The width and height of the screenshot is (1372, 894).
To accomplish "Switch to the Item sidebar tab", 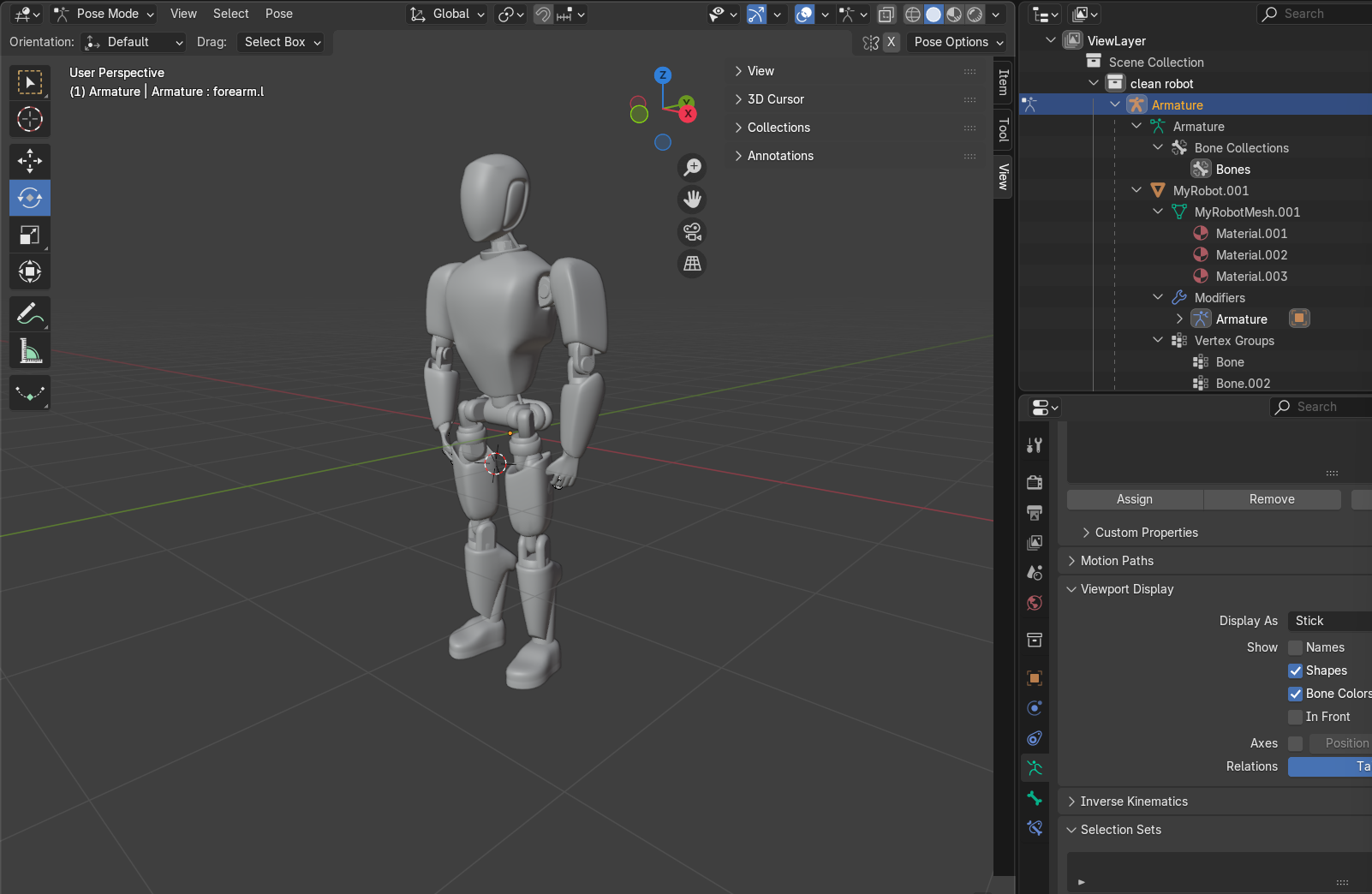I will pos(1003,82).
